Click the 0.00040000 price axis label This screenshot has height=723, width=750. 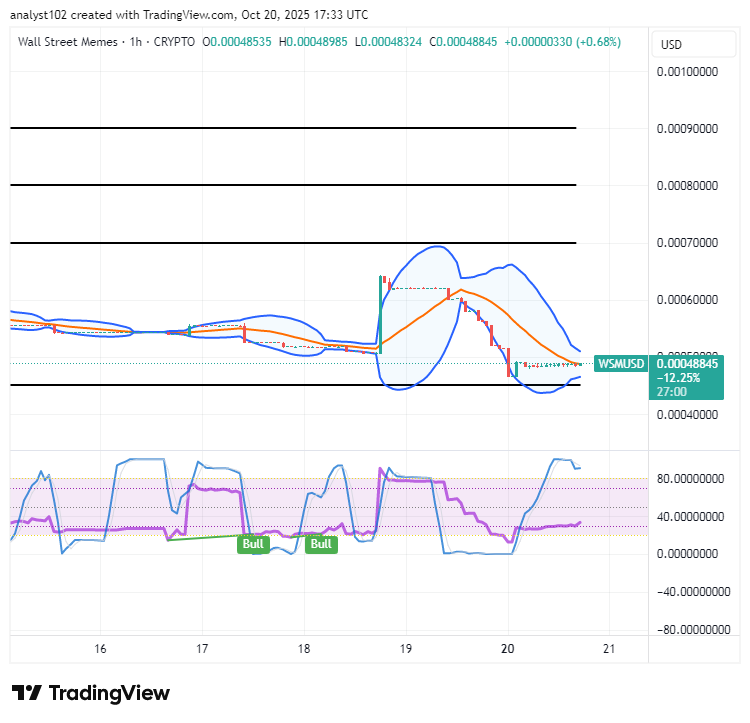[x=687, y=415]
